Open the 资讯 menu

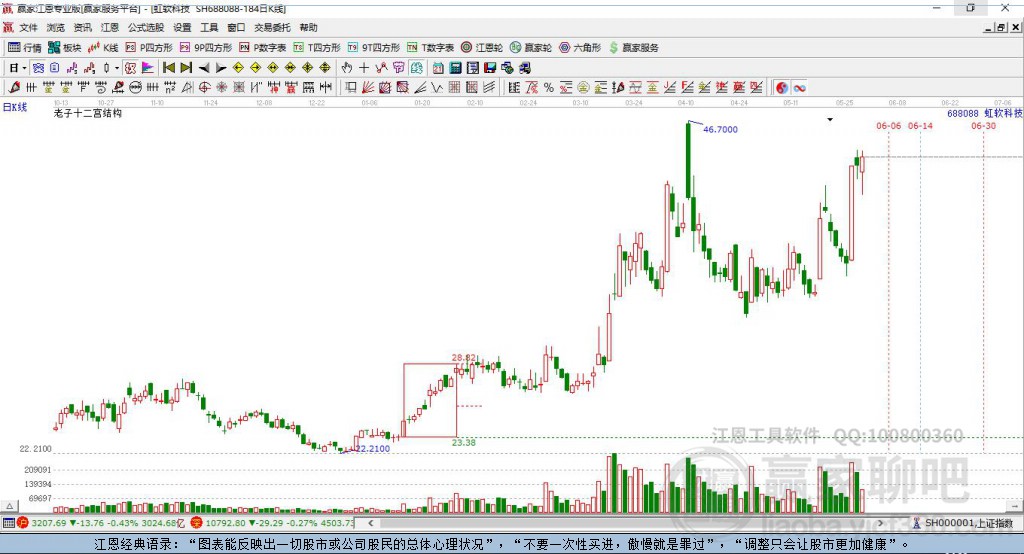(x=82, y=27)
